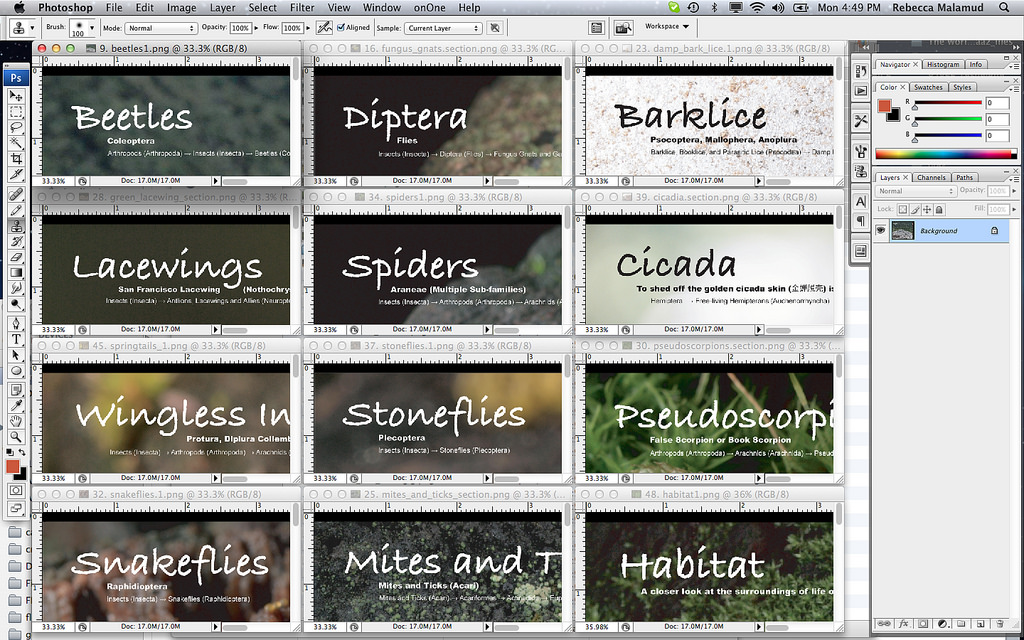Select the Type tool
Viewport: 1024px width, 640px height.
pyautogui.click(x=16, y=339)
